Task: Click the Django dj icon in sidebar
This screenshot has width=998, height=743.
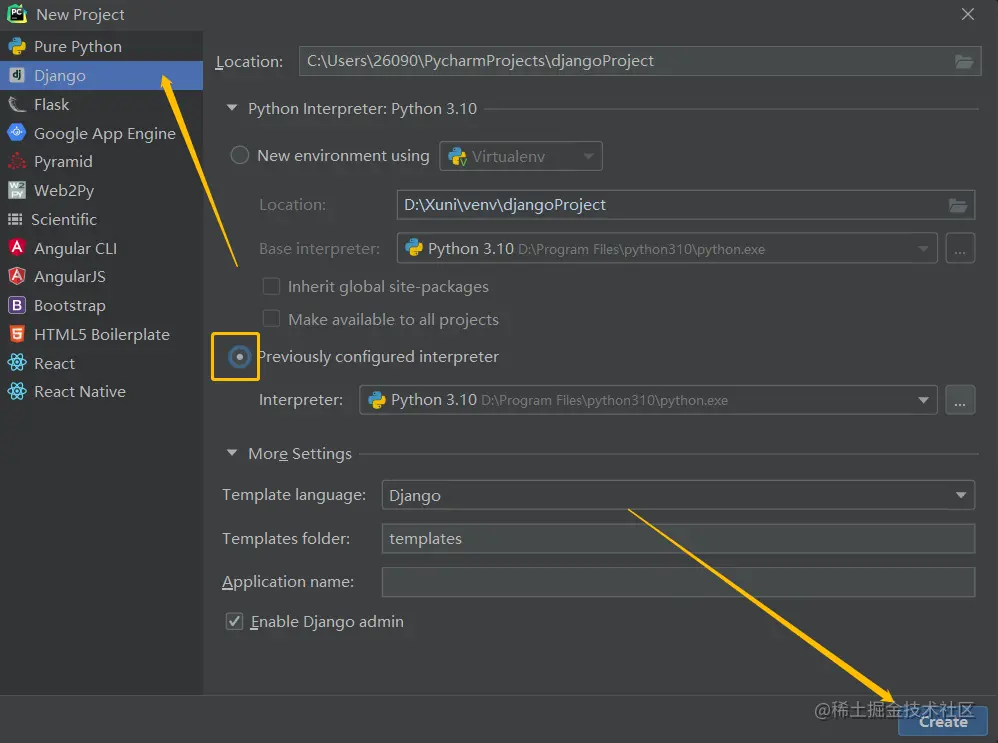Action: tap(17, 75)
